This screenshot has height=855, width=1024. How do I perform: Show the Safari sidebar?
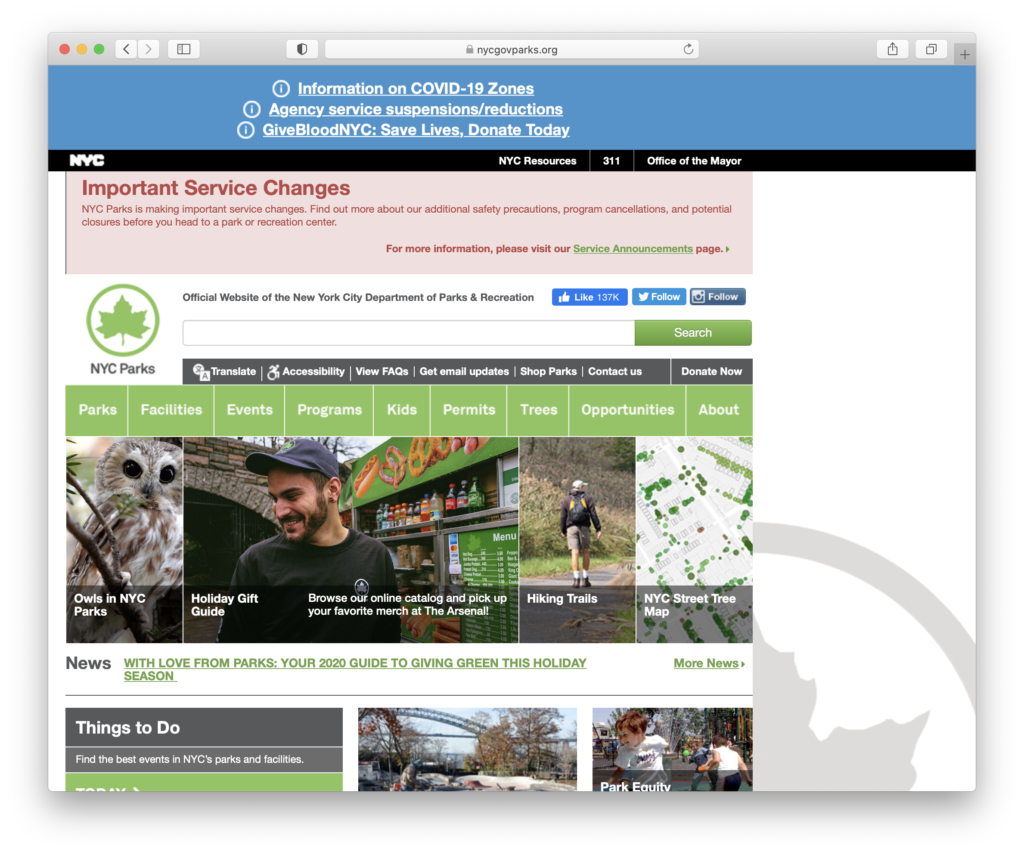point(184,49)
